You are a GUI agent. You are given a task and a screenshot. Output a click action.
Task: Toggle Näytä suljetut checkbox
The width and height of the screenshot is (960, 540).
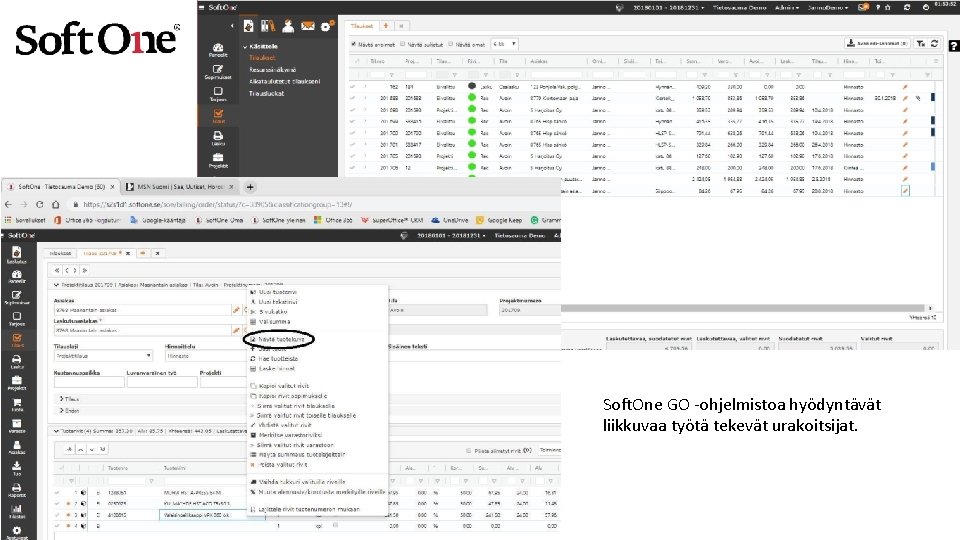coord(402,44)
